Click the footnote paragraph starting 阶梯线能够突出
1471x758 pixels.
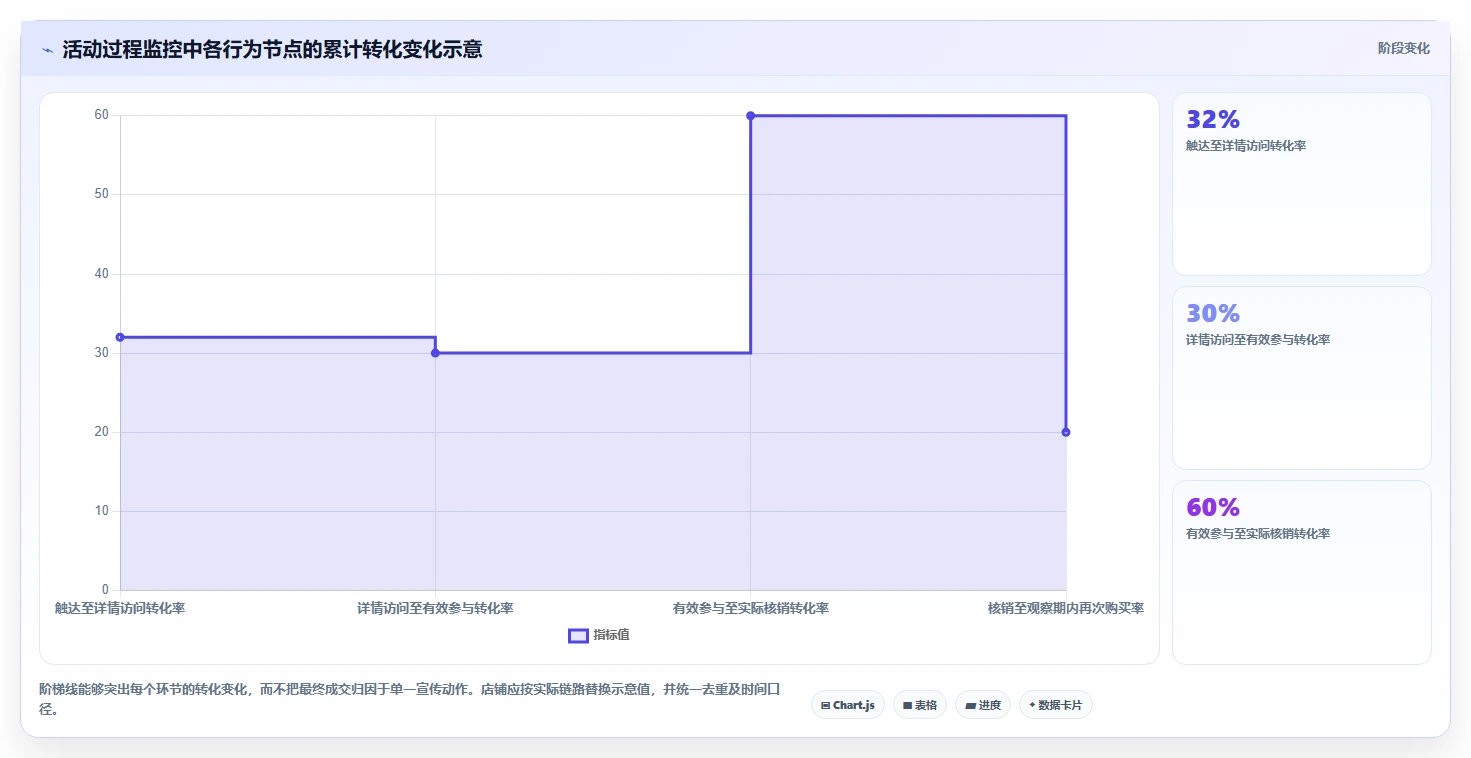pyautogui.click(x=409, y=699)
